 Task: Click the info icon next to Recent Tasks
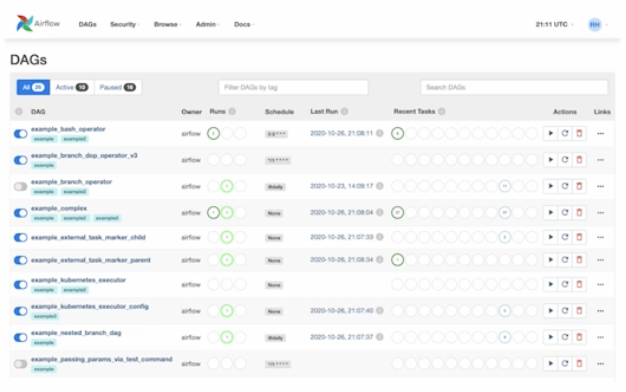[x=442, y=111]
